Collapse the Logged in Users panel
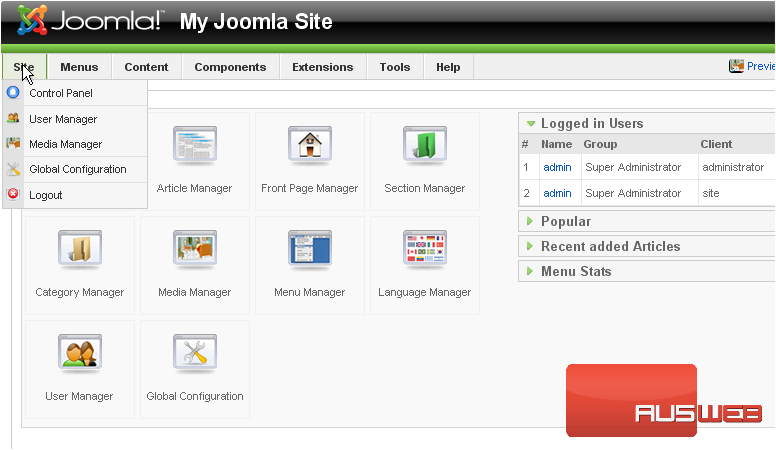Screen dimensions: 776x450 591,124
